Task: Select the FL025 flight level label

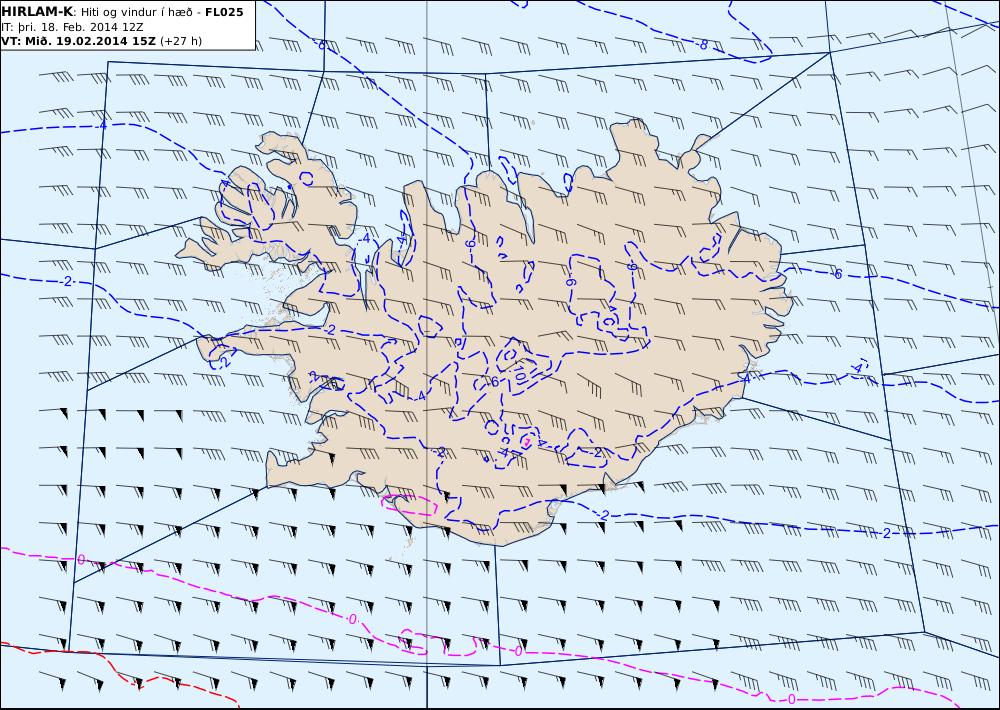Action: coord(224,12)
